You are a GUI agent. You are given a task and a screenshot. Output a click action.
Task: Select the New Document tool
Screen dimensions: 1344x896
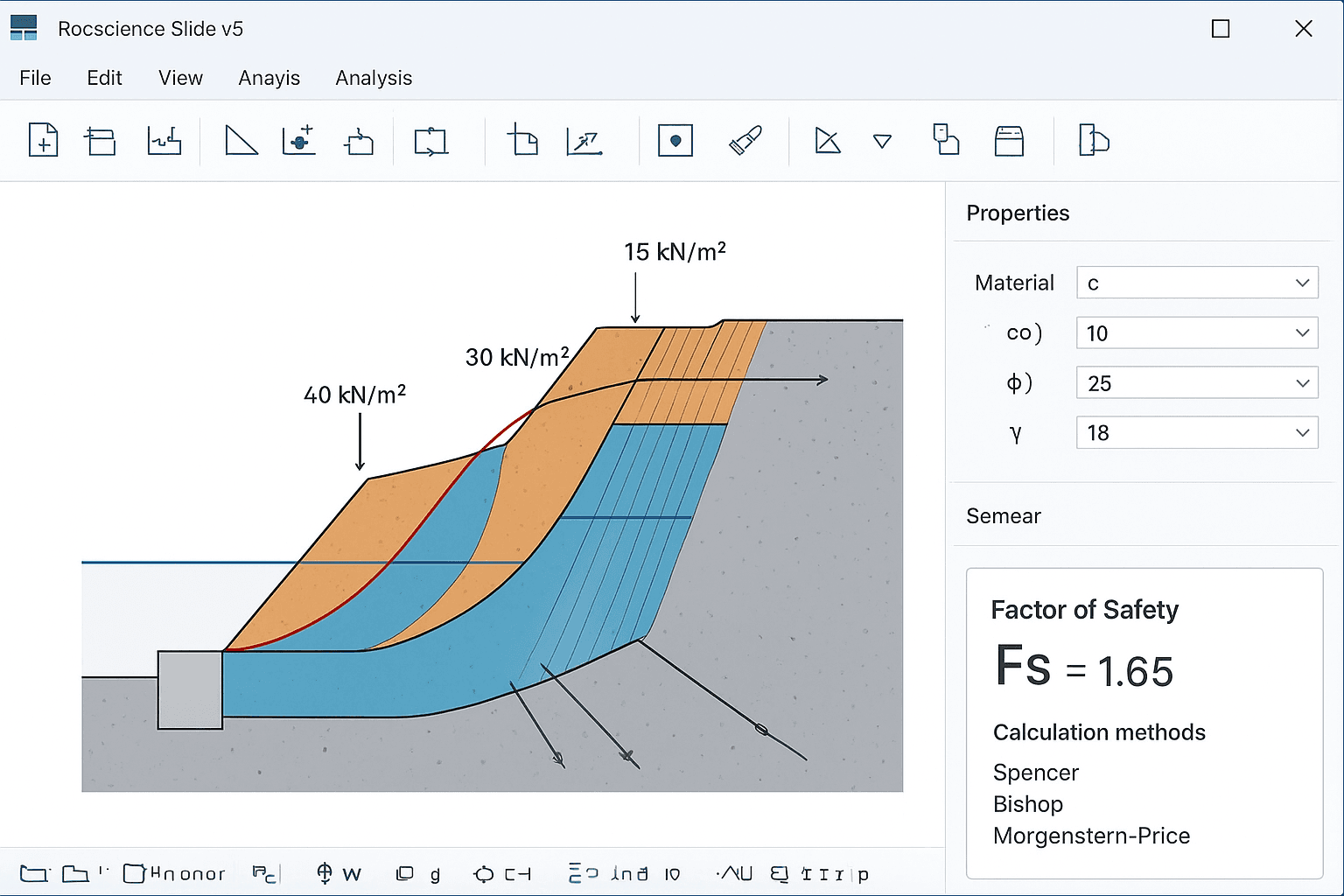click(43, 140)
